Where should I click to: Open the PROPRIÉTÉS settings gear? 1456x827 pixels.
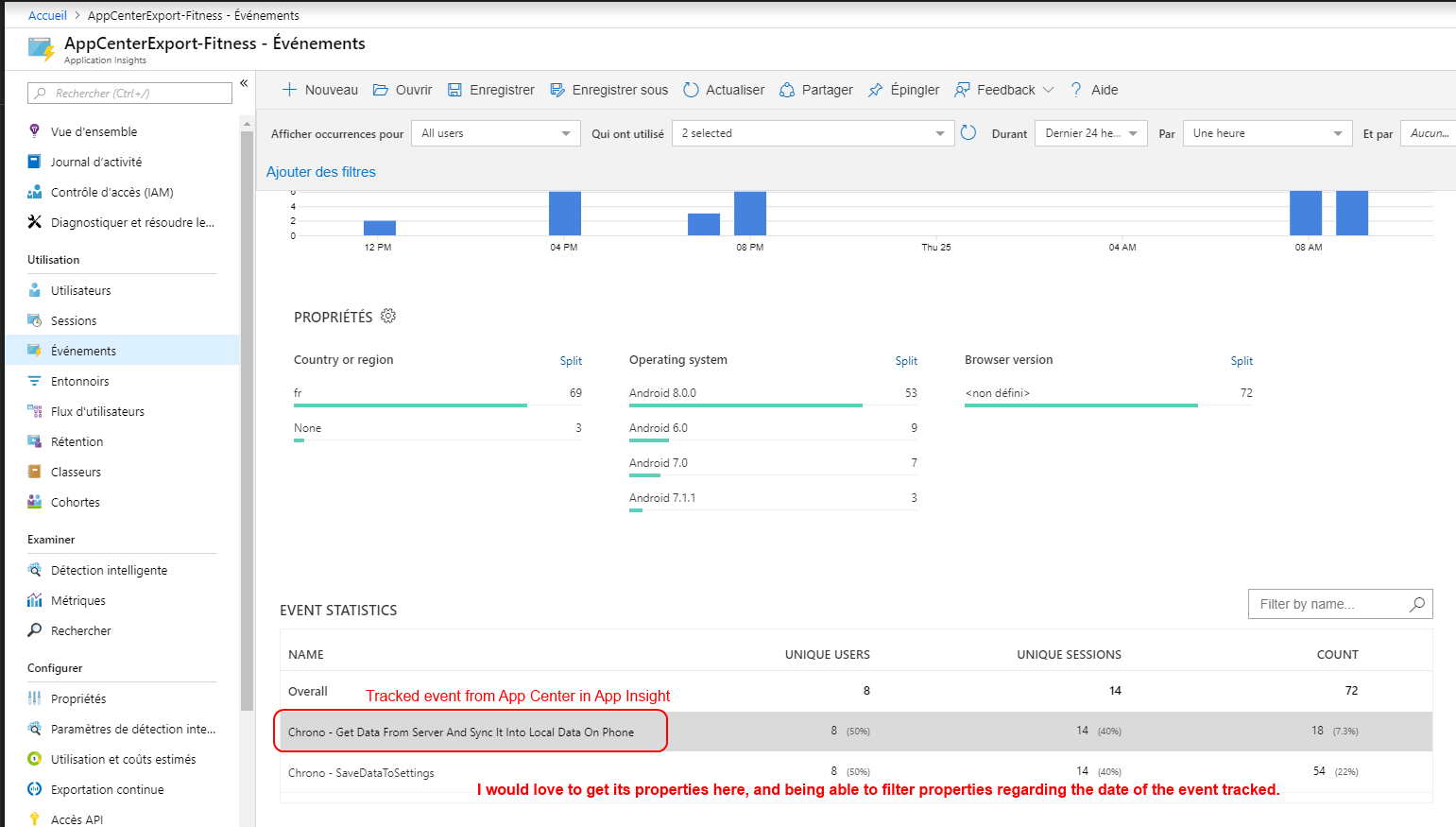[388, 317]
